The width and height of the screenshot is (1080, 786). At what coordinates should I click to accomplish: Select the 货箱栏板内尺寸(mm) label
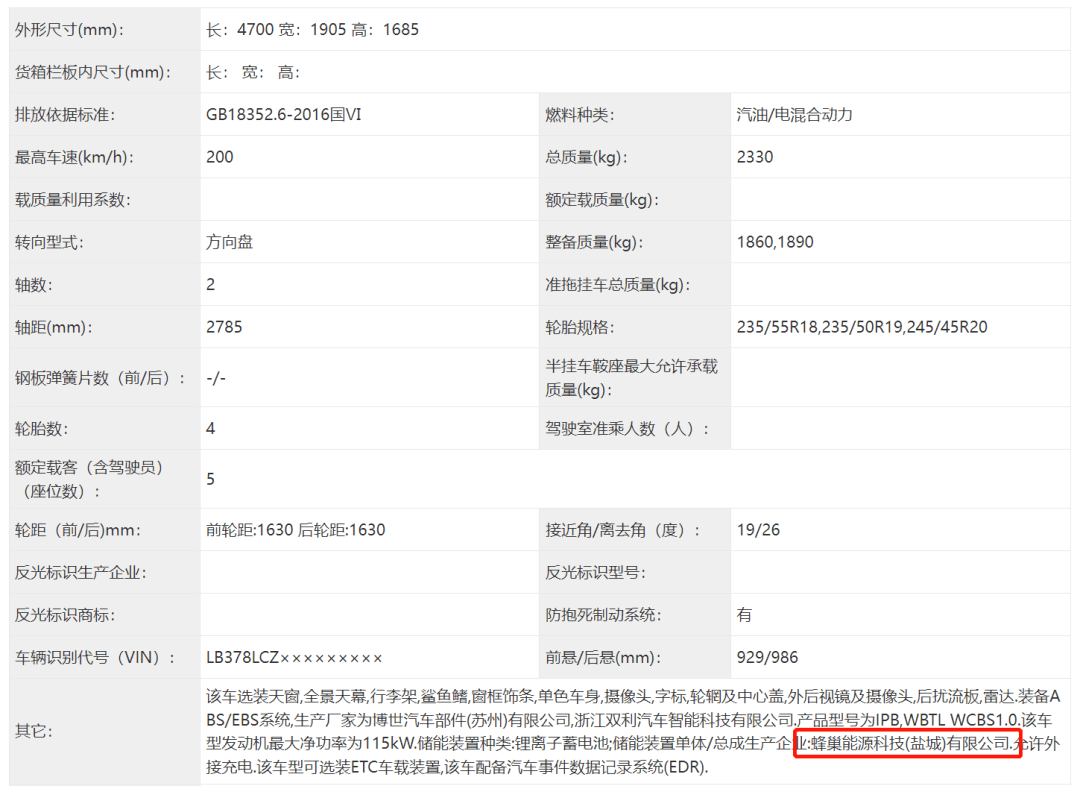pos(92,72)
